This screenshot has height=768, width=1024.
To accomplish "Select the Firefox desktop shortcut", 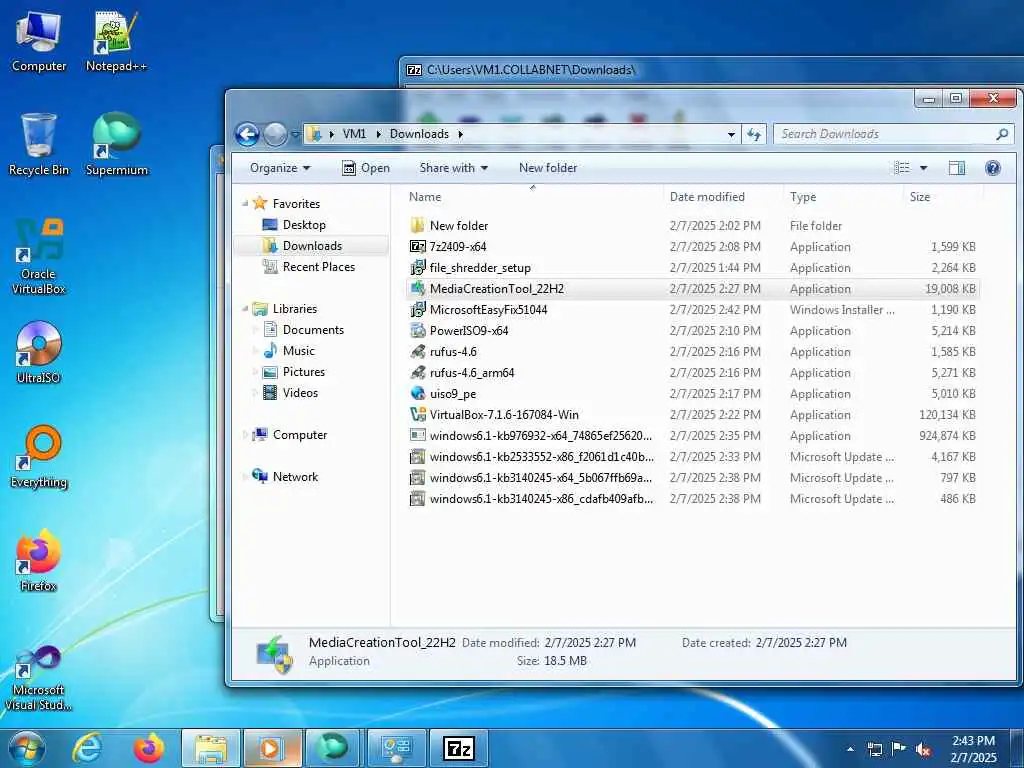I will pos(39,561).
